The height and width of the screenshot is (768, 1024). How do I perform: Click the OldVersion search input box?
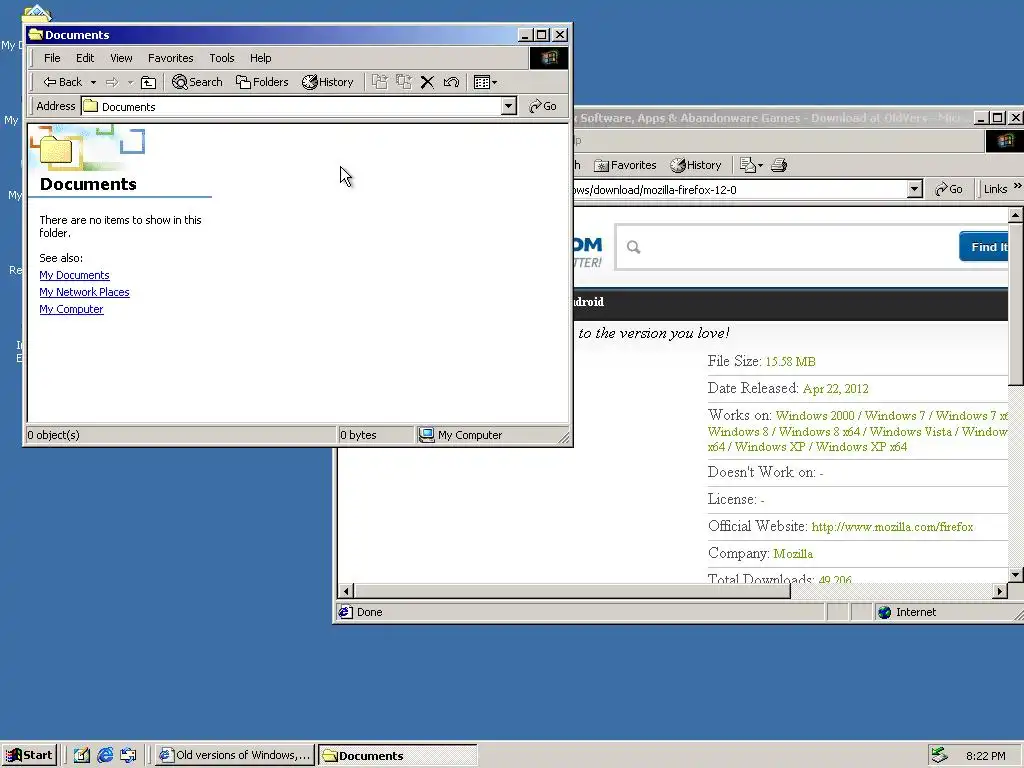click(786, 247)
